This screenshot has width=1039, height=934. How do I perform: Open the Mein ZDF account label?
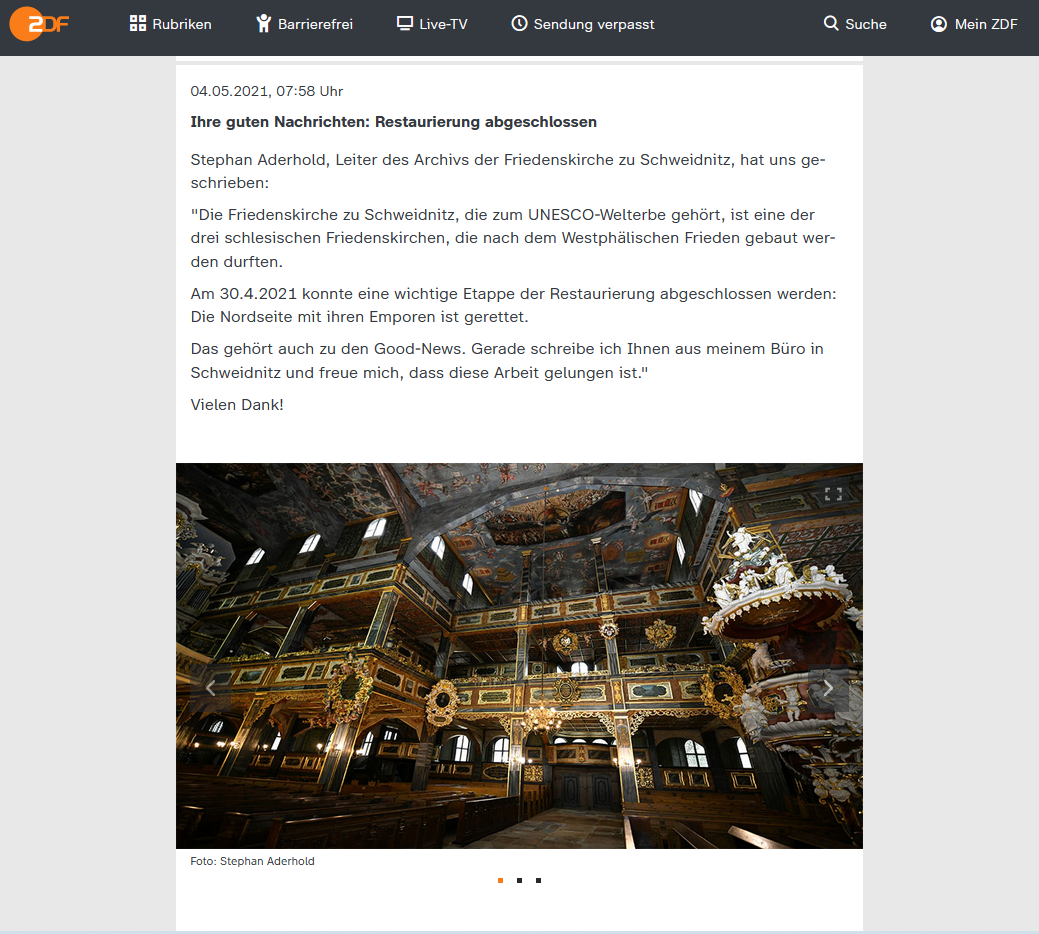coord(986,25)
